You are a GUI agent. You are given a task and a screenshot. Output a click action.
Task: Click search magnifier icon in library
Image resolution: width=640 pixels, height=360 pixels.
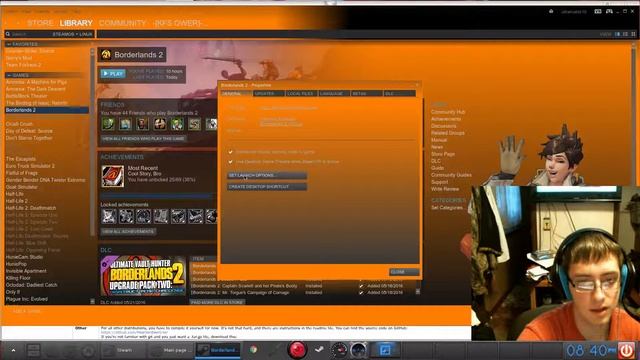8,34
